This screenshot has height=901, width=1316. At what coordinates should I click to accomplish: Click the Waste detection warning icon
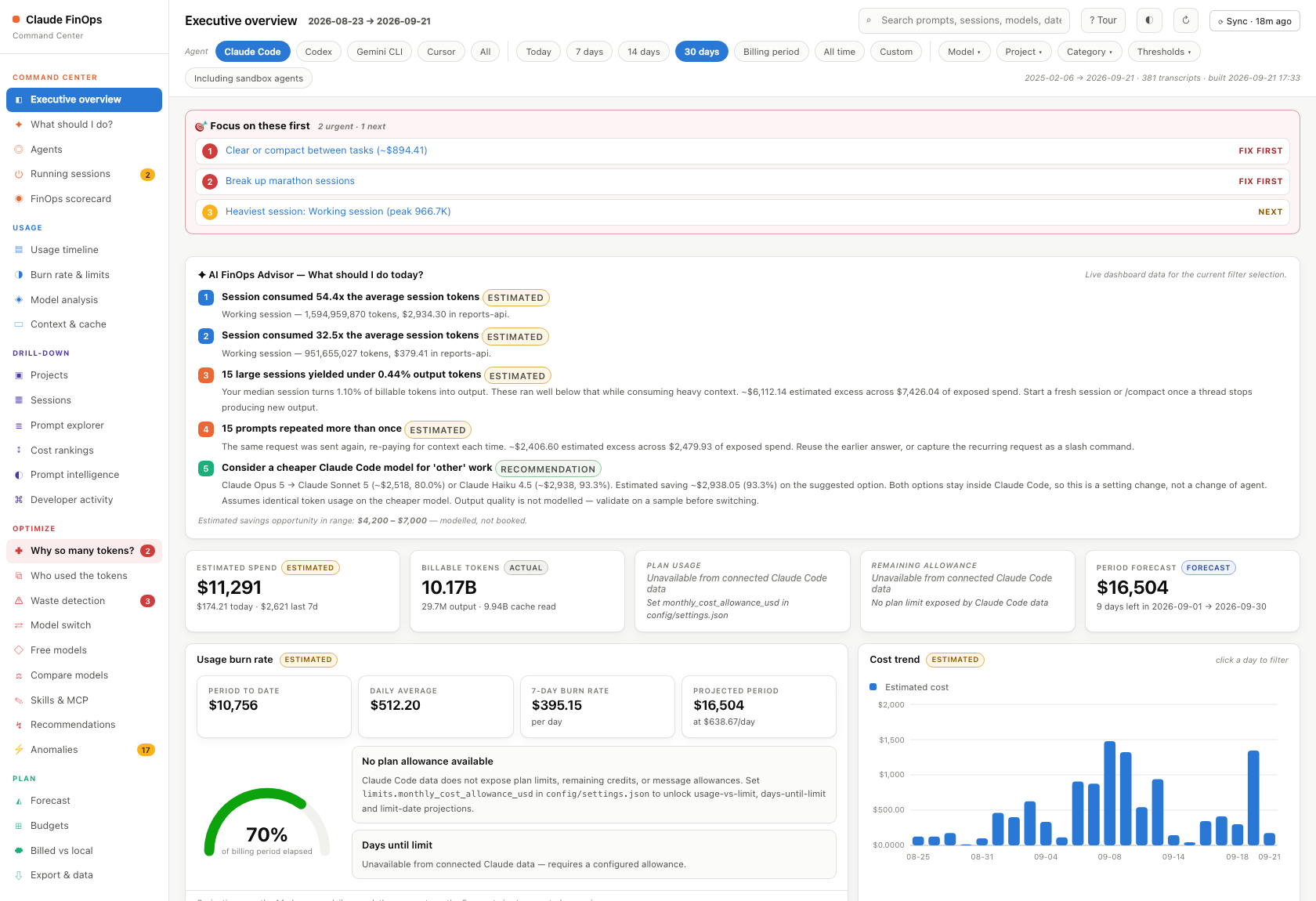coord(19,601)
